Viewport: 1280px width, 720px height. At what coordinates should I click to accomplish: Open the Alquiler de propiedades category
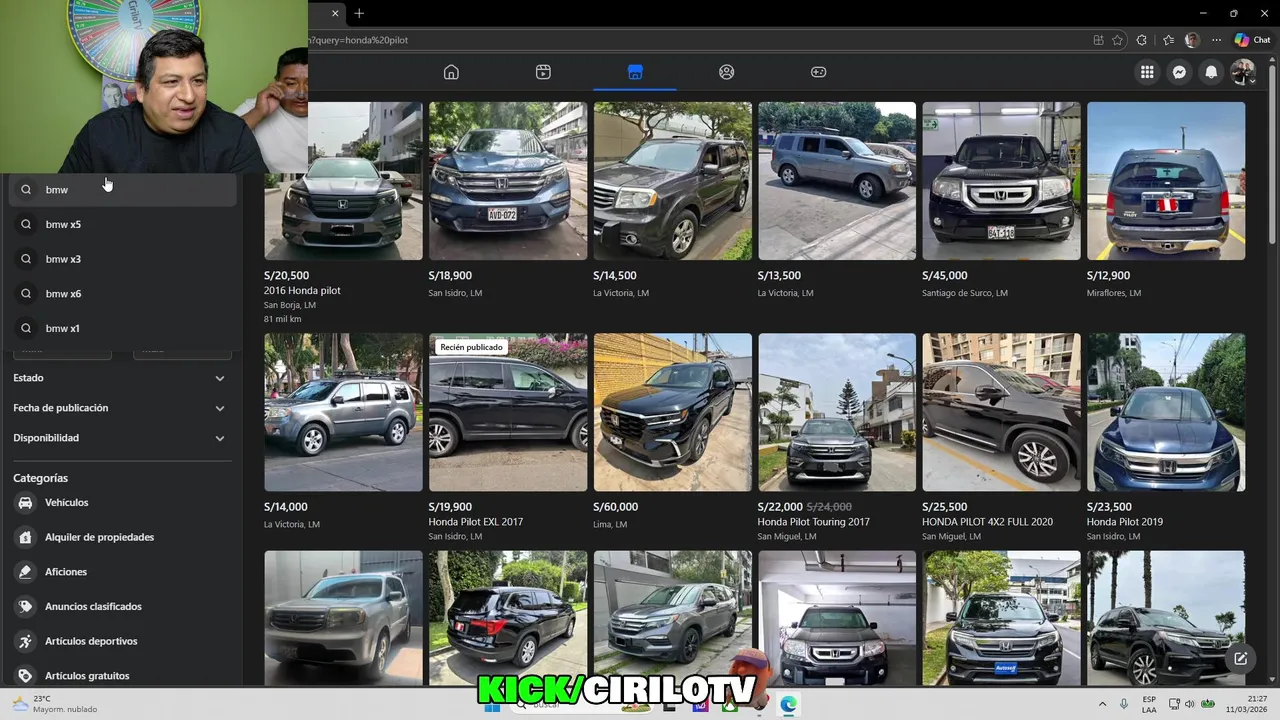pos(120,537)
